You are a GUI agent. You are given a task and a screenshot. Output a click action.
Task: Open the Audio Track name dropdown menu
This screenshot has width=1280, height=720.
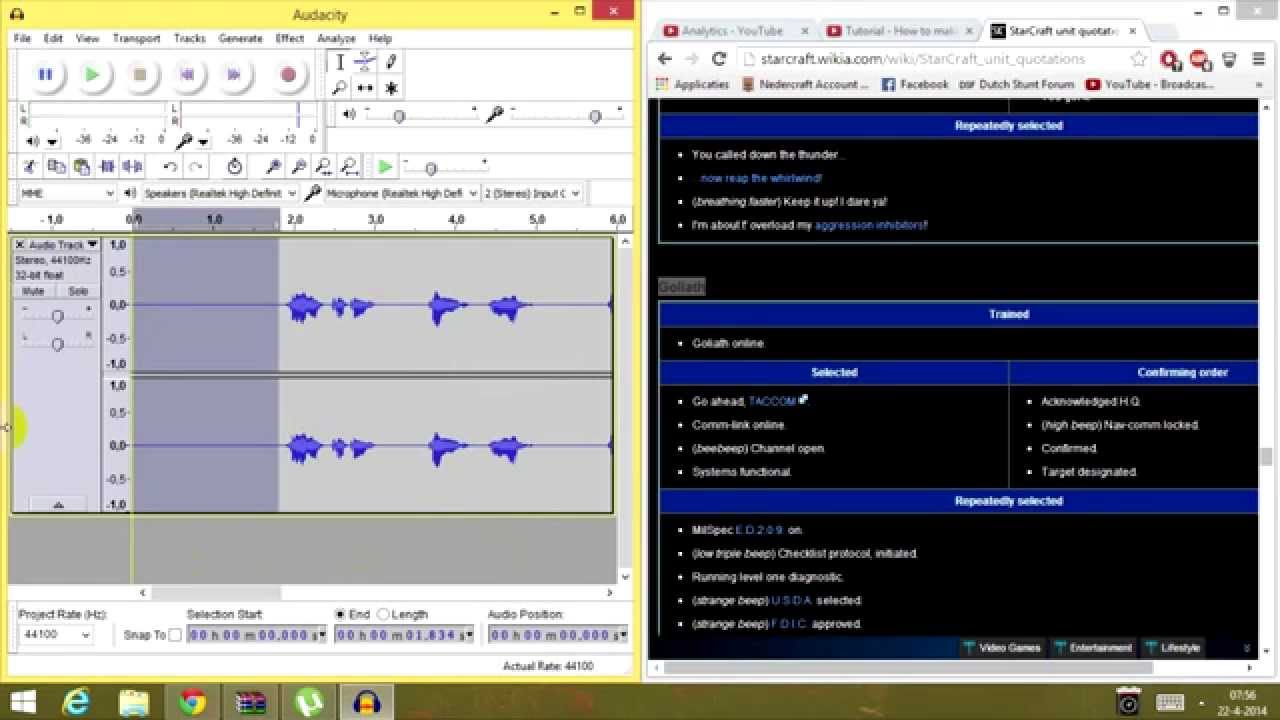click(x=64, y=245)
